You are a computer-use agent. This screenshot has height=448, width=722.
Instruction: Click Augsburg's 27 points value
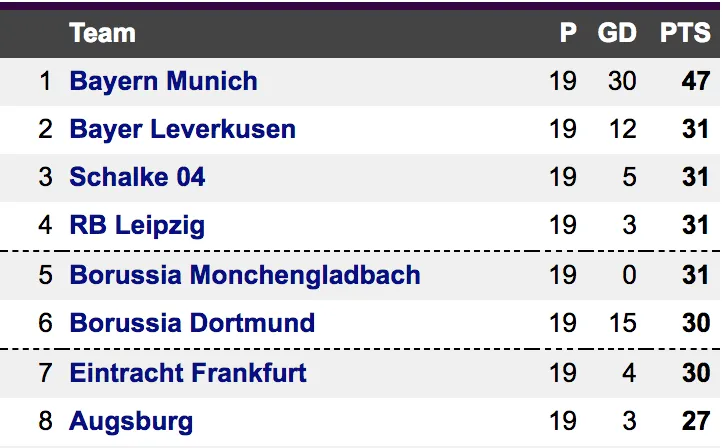pyautogui.click(x=695, y=421)
